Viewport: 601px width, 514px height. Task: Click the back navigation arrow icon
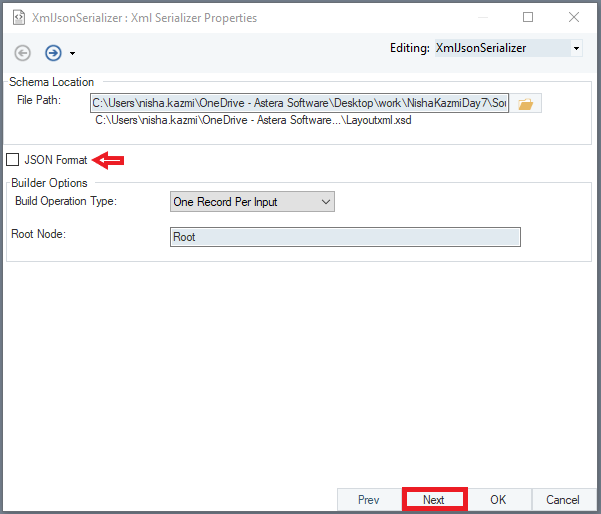click(x=23, y=53)
